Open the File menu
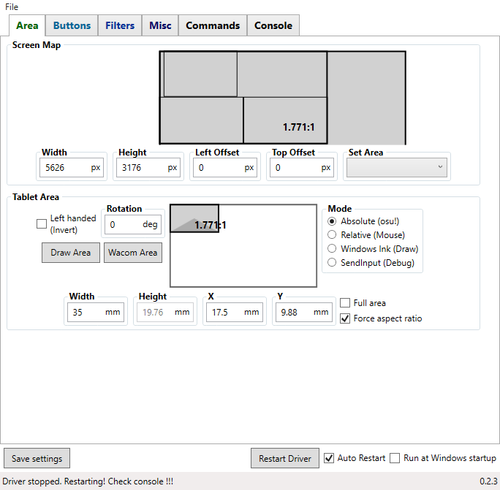500x490 pixels. coord(12,7)
